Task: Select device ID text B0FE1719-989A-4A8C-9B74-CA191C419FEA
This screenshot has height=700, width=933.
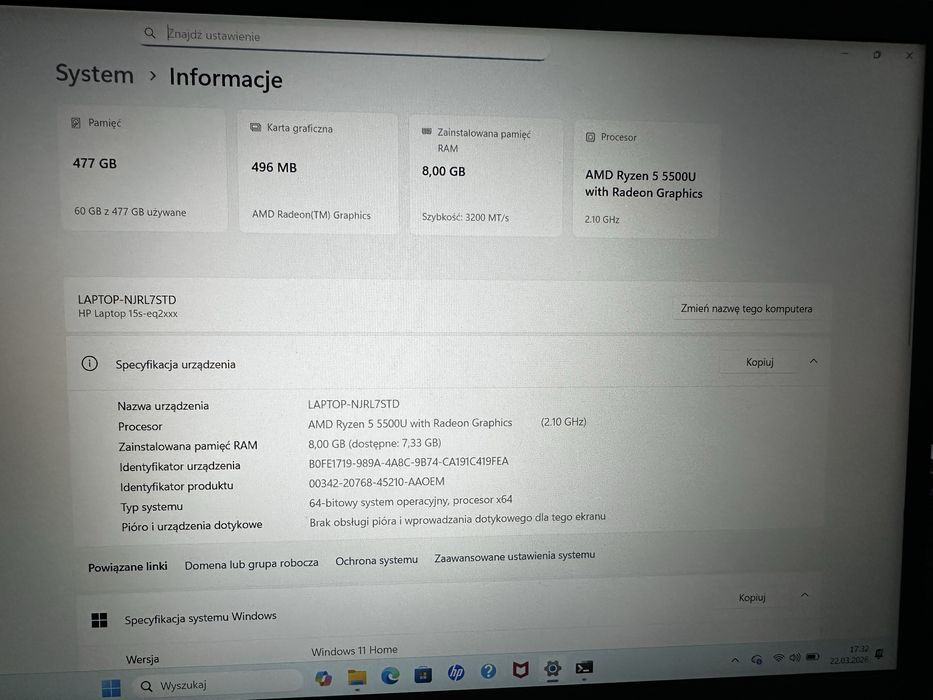Action: point(408,462)
